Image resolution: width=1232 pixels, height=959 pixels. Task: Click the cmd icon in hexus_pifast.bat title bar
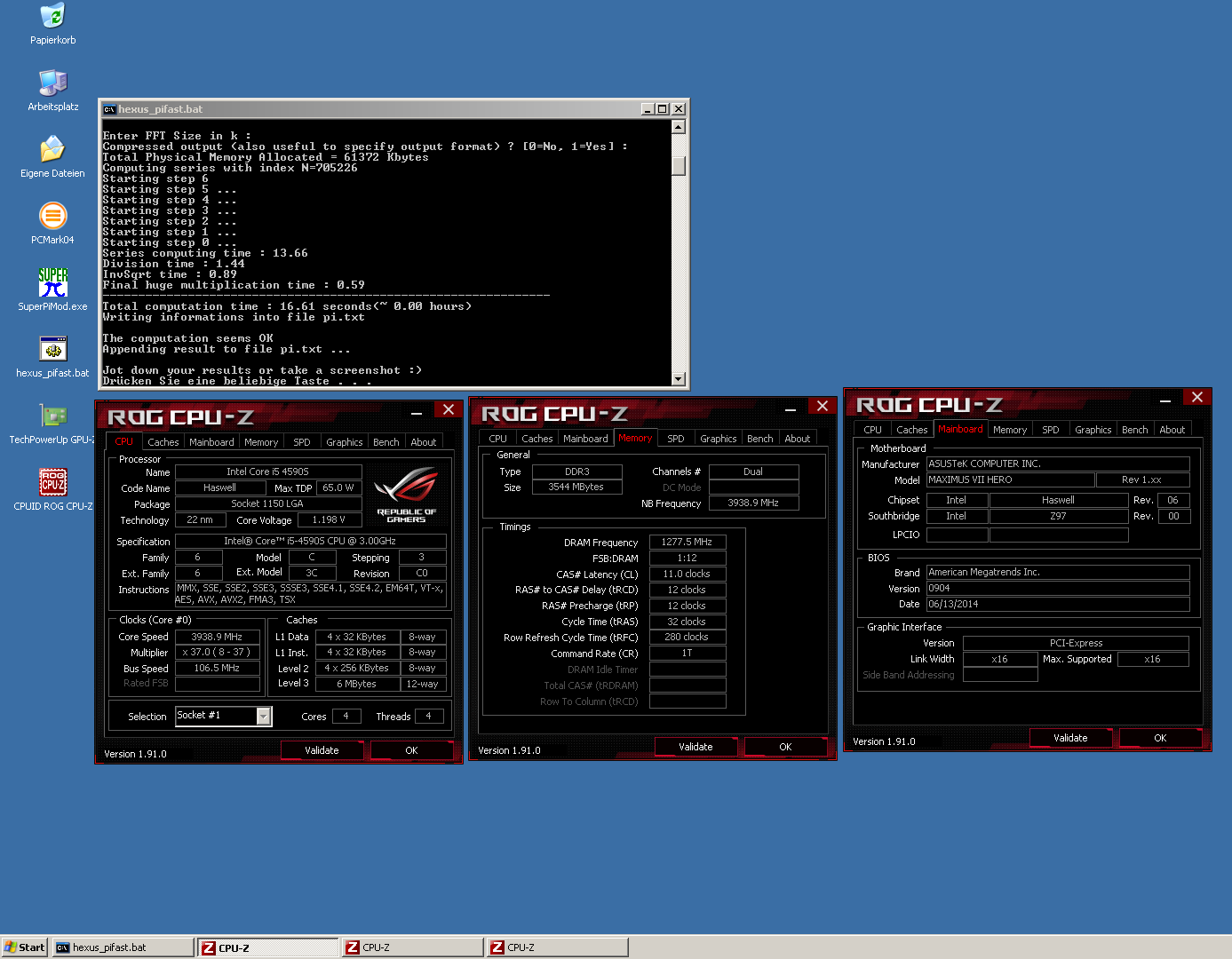pyautogui.click(x=109, y=109)
